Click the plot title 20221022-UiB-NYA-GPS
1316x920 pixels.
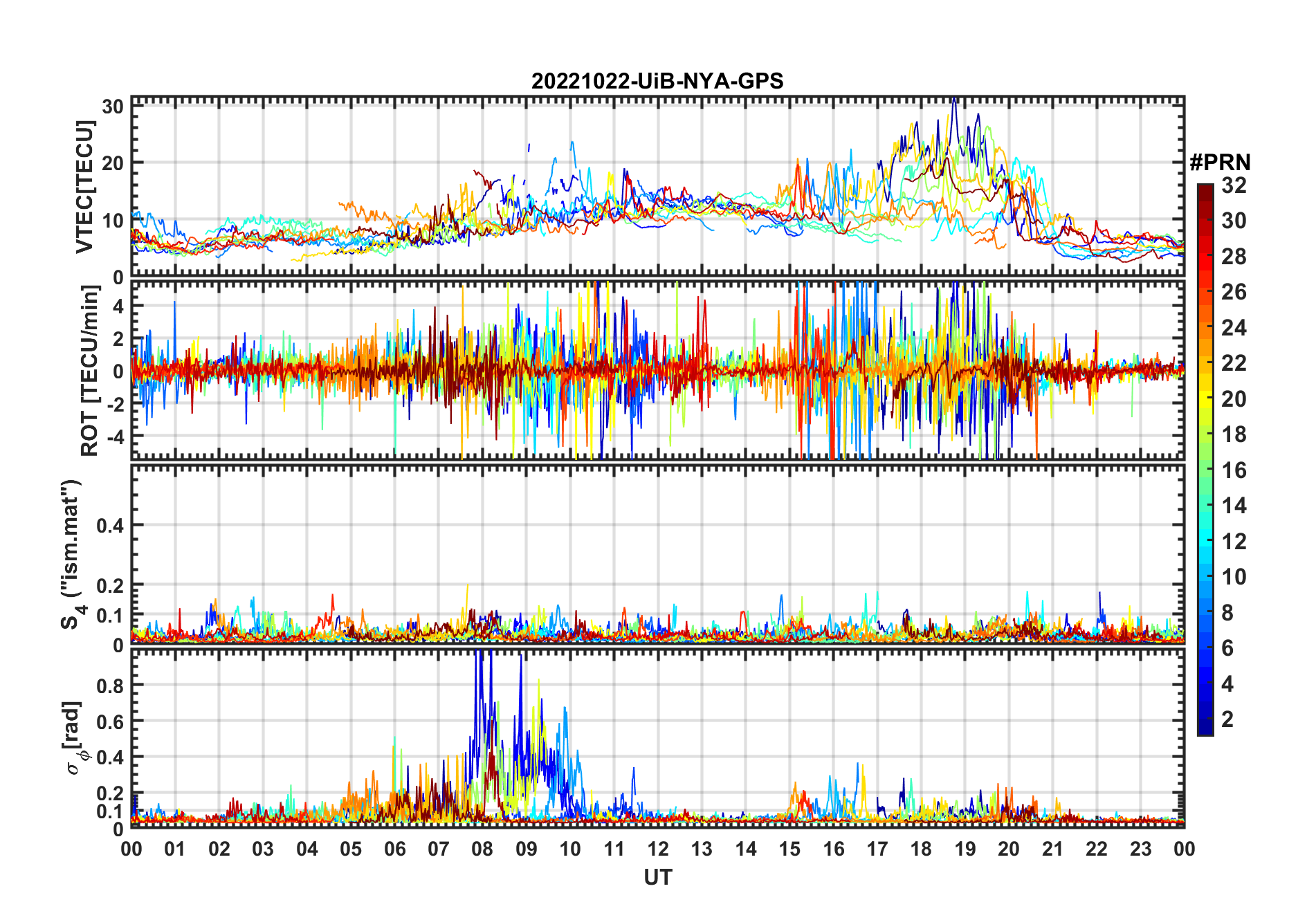click(x=657, y=82)
